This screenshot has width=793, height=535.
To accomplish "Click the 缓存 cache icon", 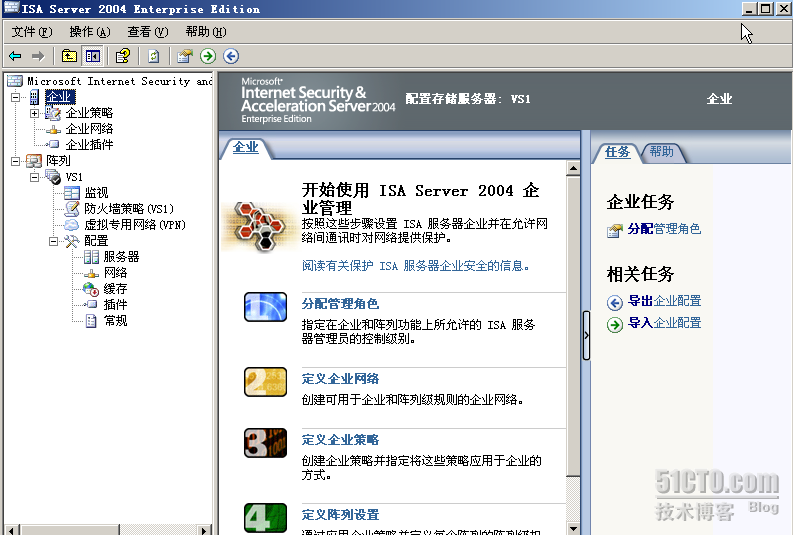I will (x=91, y=289).
